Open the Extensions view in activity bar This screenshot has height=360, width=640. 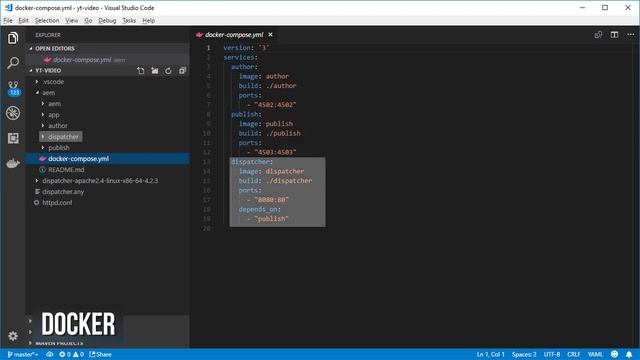point(13,138)
